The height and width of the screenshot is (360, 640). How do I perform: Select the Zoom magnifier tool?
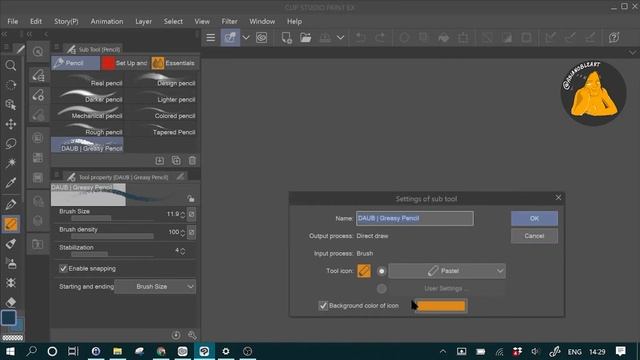coord(11,65)
